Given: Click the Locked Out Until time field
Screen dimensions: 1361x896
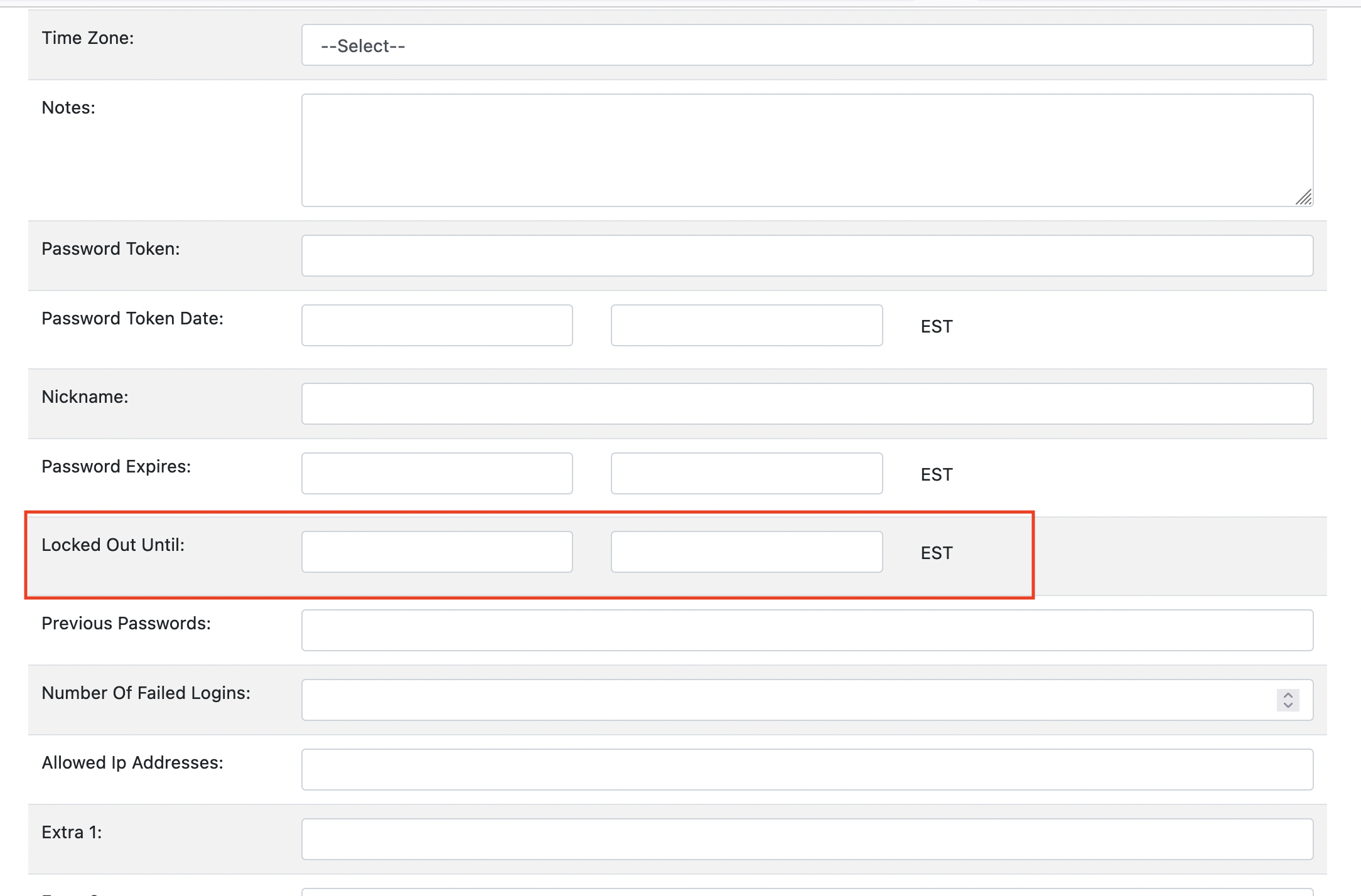Looking at the screenshot, I should click(746, 552).
